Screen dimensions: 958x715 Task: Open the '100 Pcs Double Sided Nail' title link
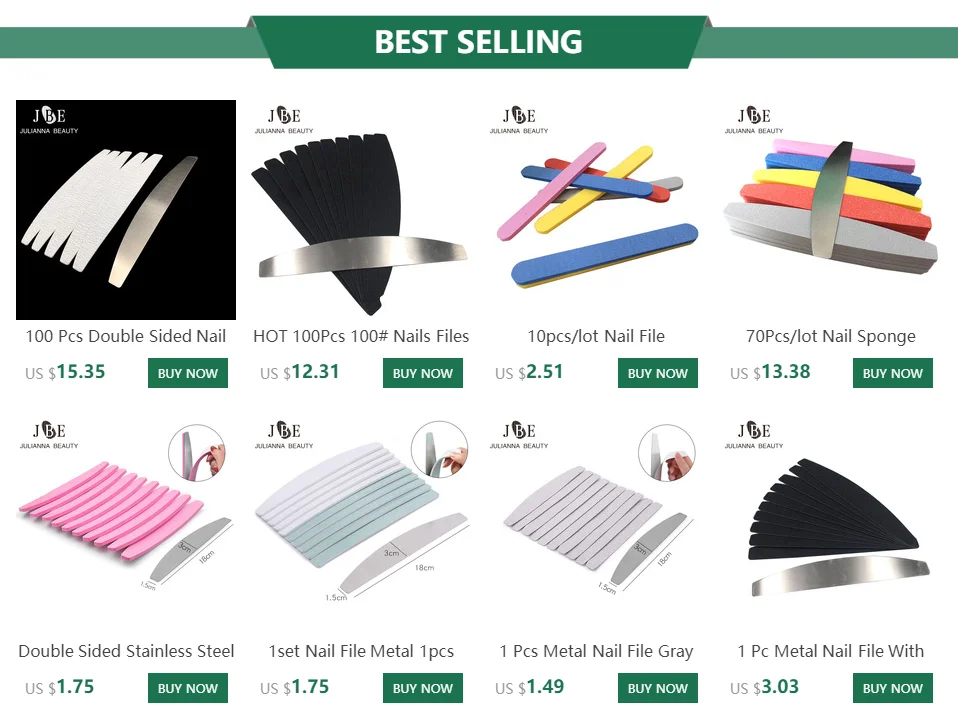126,336
